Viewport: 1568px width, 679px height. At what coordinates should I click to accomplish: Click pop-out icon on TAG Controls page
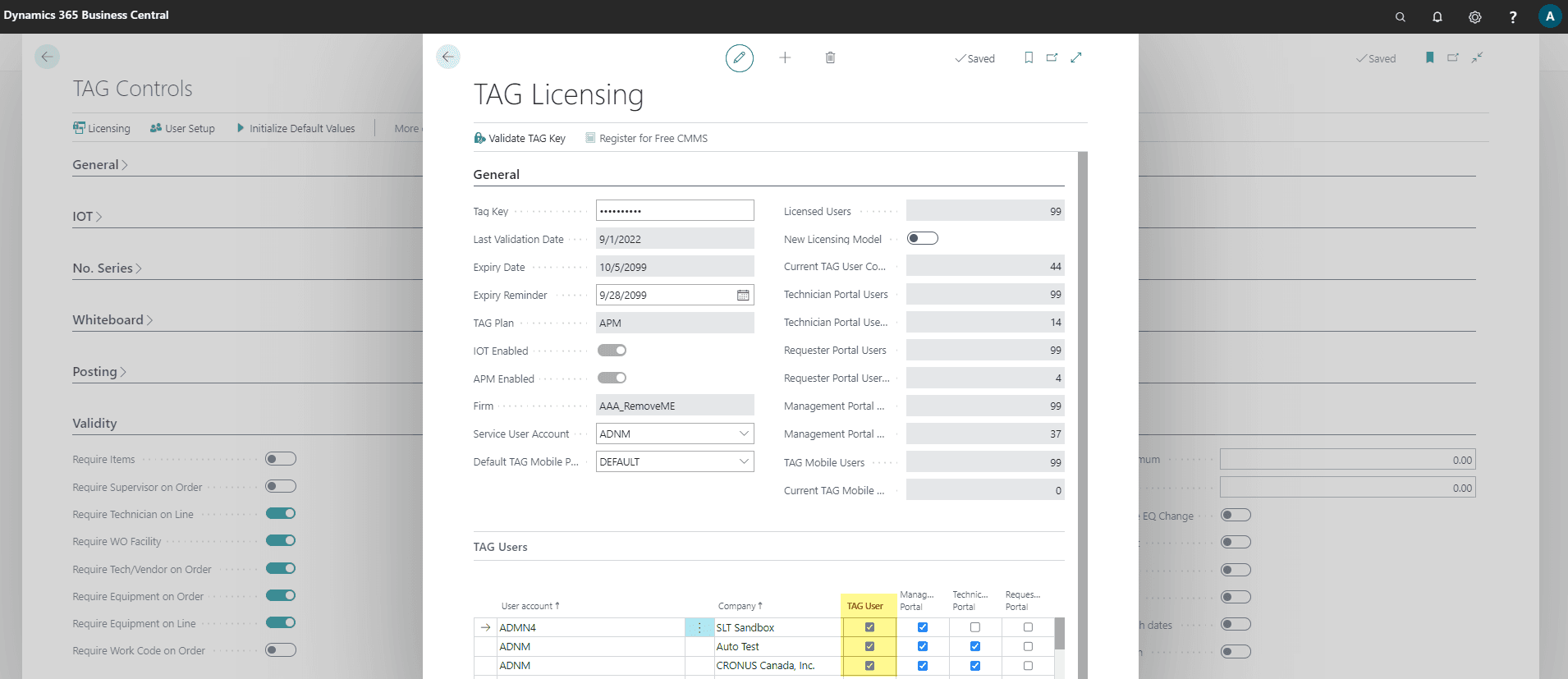pos(1453,57)
